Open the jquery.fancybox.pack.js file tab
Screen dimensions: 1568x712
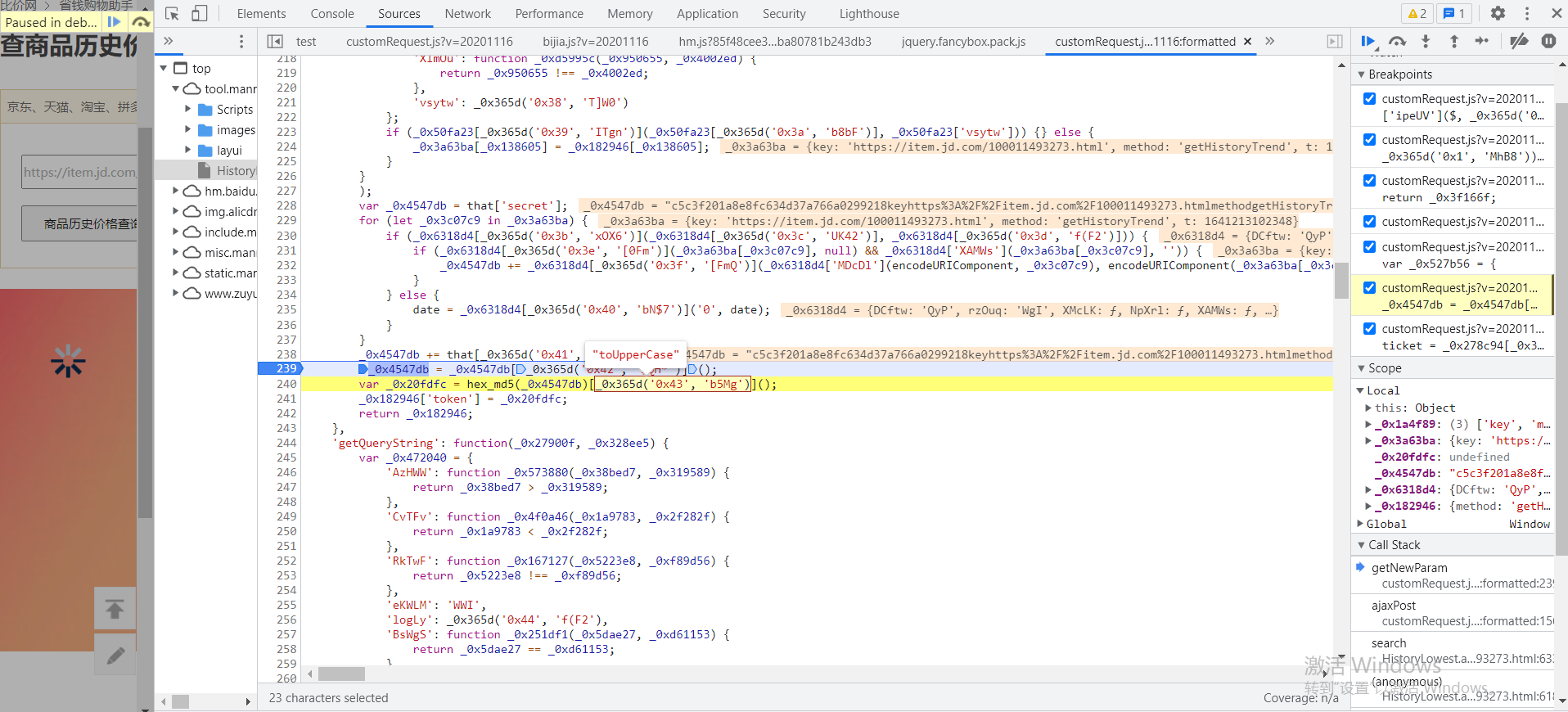[963, 41]
